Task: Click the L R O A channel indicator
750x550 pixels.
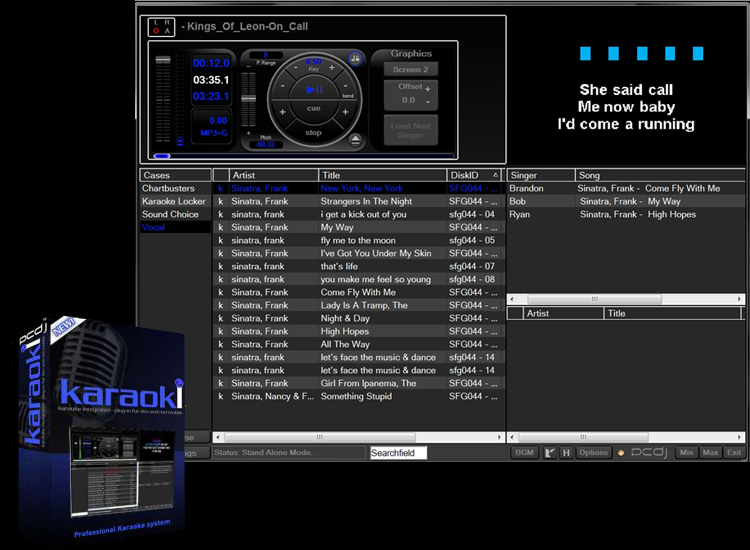Action: click(161, 27)
